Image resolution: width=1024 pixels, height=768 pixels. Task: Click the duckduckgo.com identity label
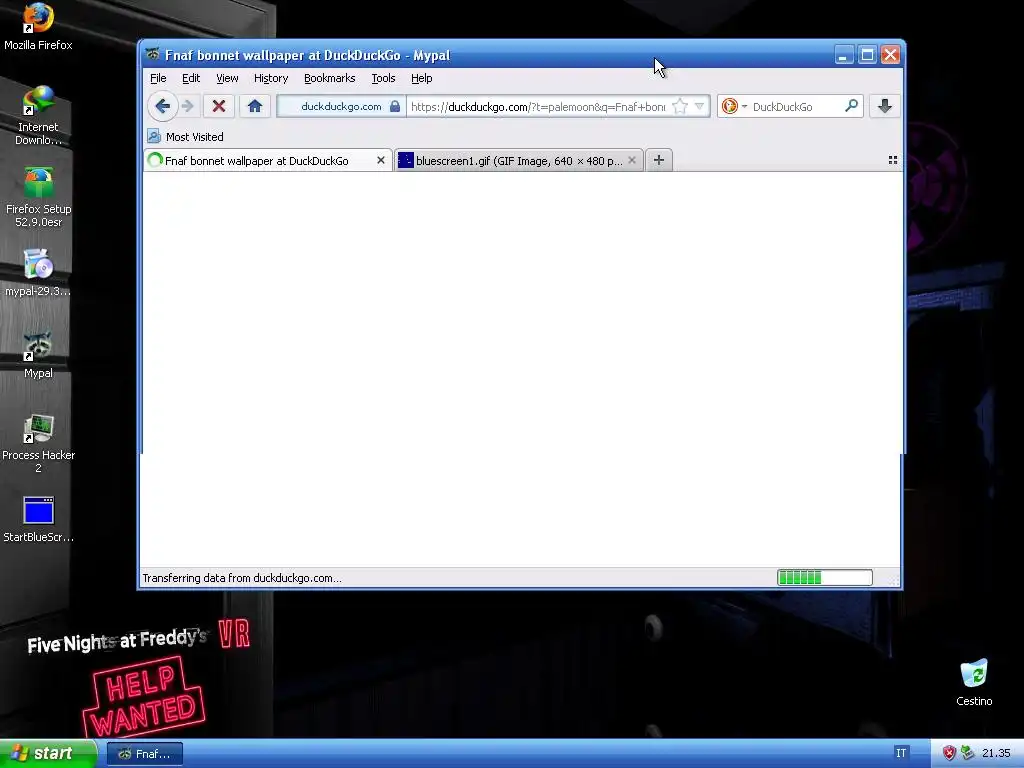point(341,106)
